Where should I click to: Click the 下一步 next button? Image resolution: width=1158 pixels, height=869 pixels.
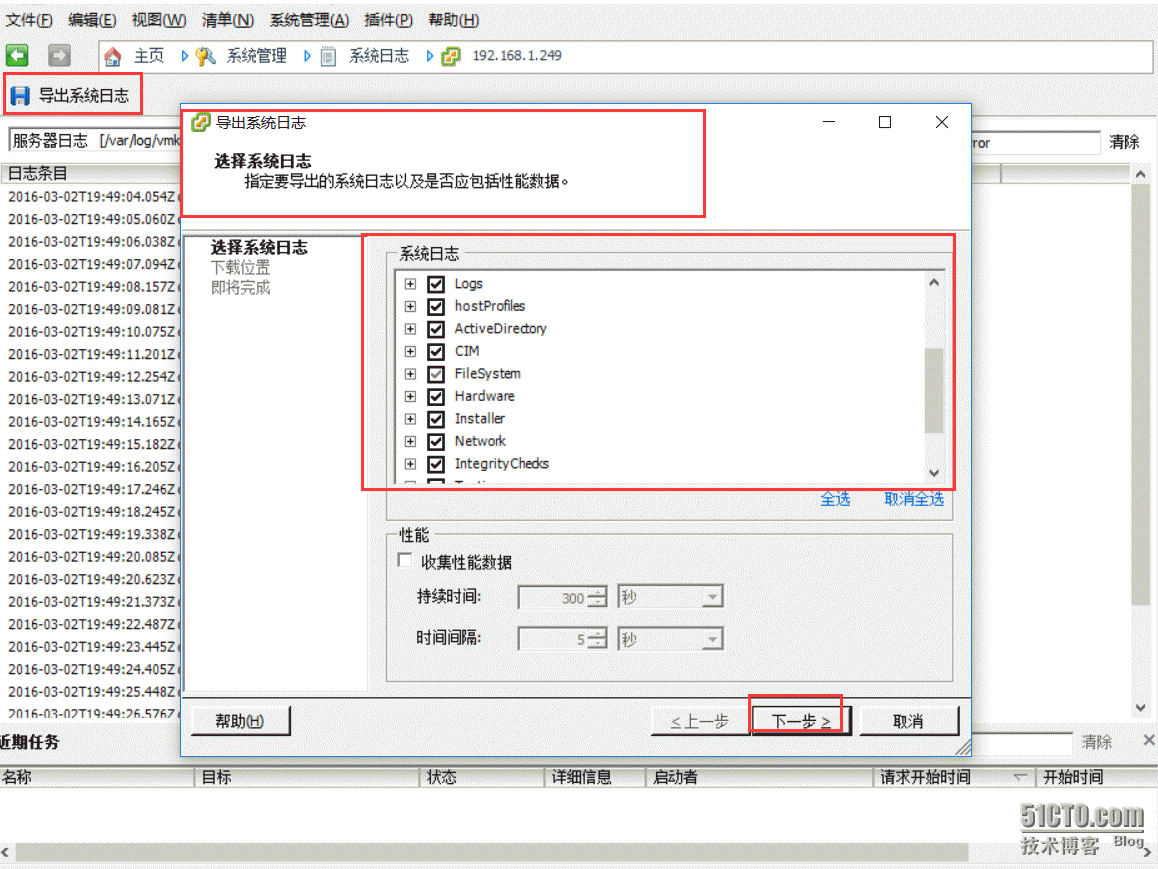pos(801,721)
